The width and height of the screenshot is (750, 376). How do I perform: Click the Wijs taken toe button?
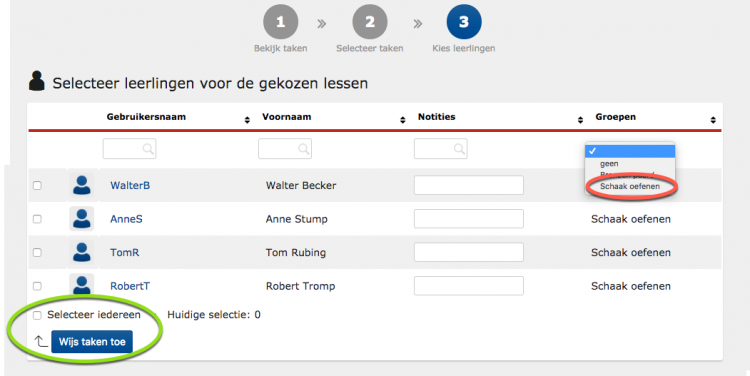[x=92, y=342]
